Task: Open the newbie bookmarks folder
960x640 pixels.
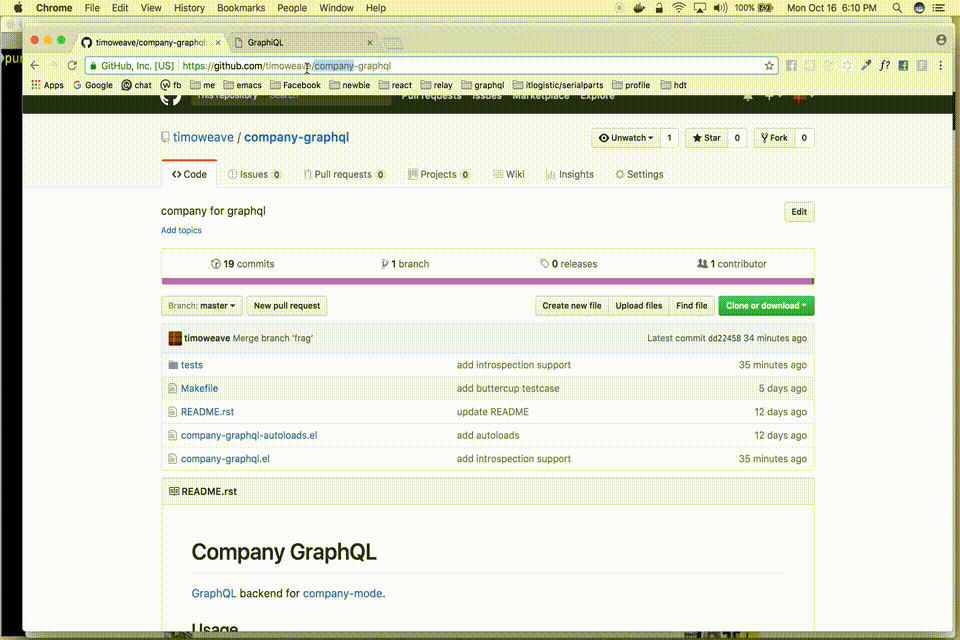Action: [x=350, y=85]
